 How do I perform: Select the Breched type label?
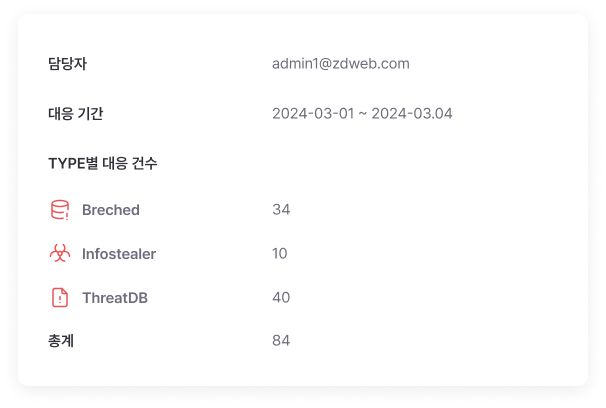click(111, 210)
